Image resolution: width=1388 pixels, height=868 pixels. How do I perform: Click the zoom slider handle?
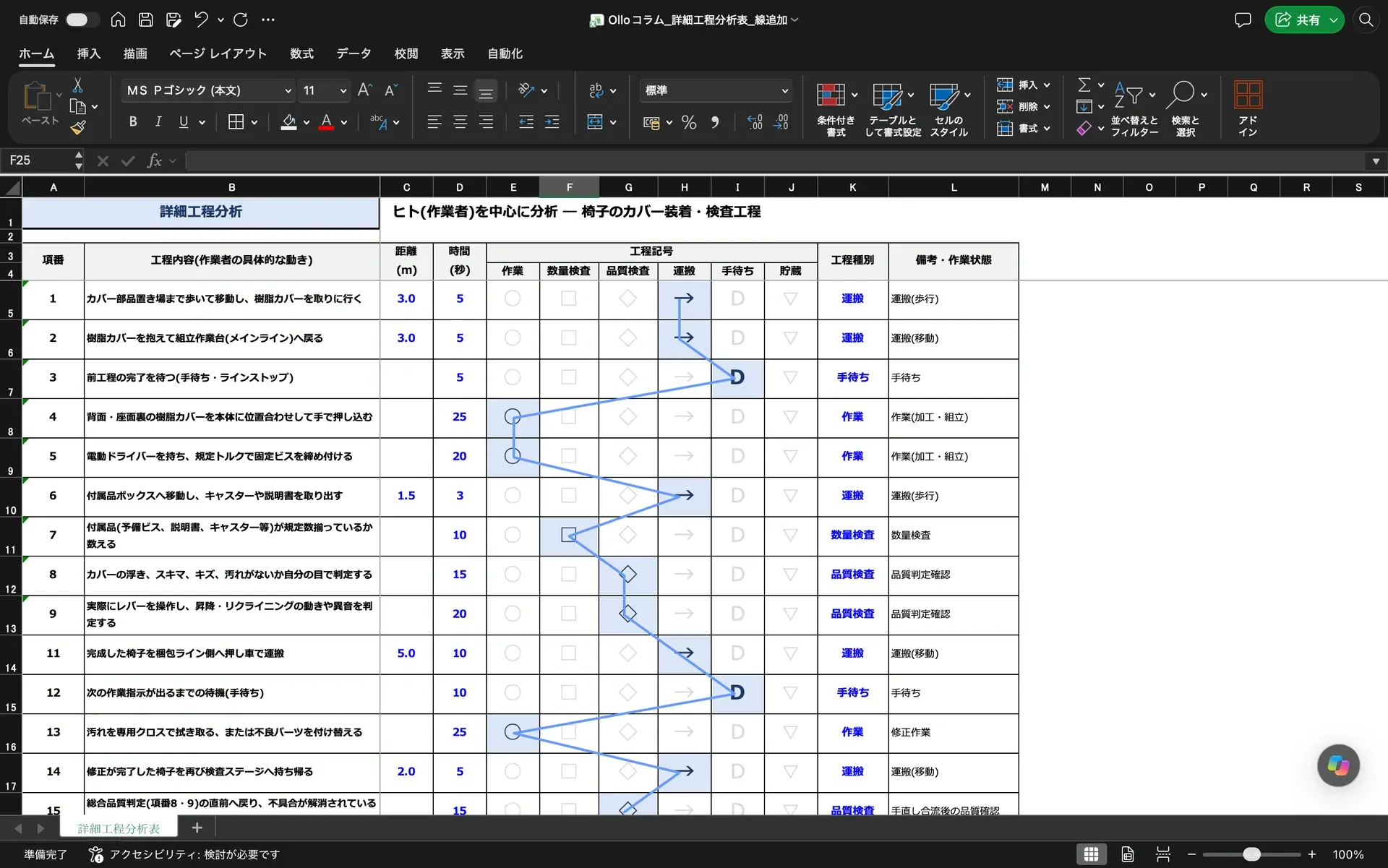[x=1251, y=854]
